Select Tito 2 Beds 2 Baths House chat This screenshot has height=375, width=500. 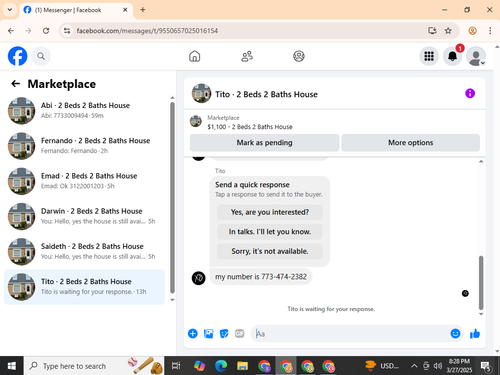coord(84,287)
